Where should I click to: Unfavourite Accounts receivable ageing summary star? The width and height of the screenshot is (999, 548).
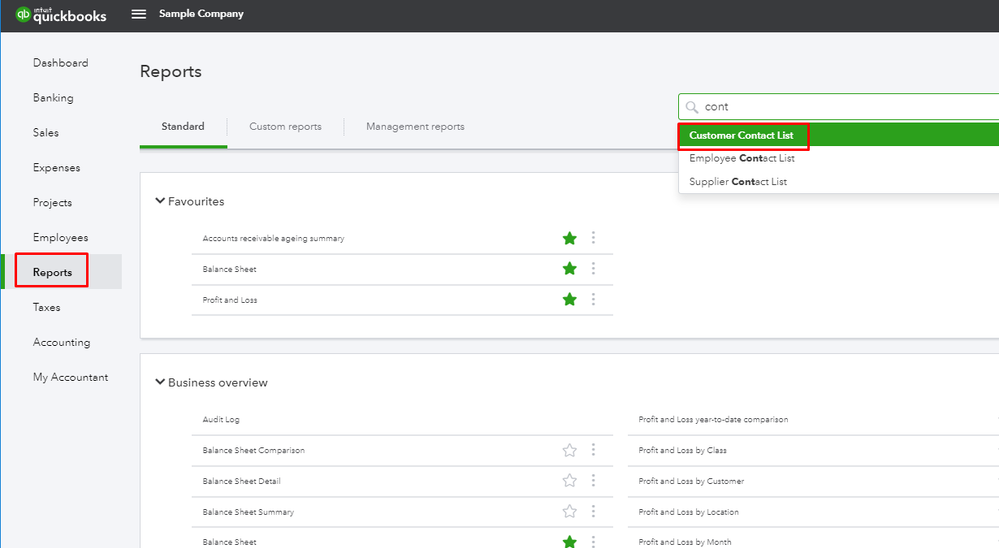coord(570,238)
